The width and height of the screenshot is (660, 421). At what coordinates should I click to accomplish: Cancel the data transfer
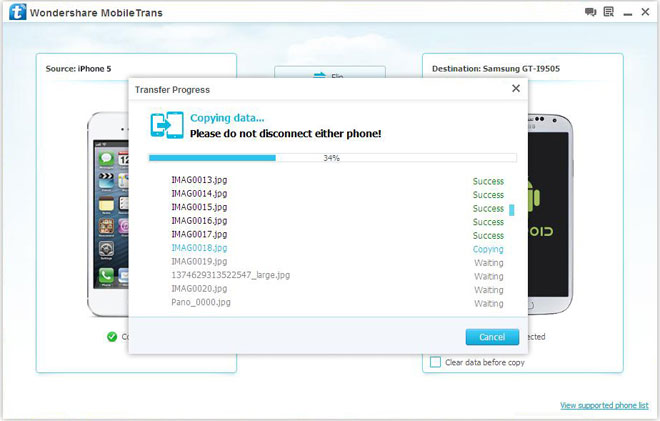point(492,337)
